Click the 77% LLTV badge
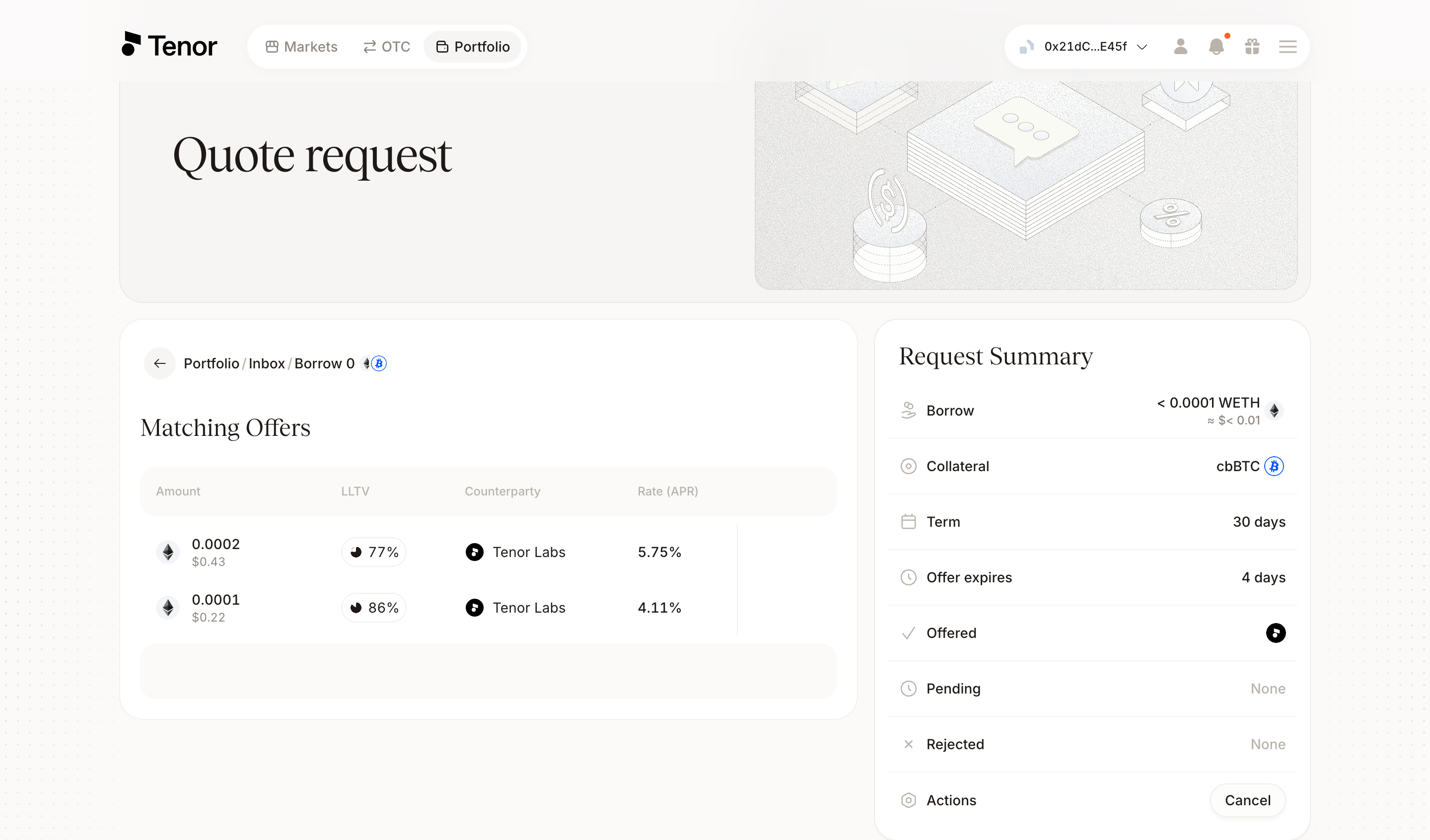This screenshot has height=840, width=1430. [374, 552]
